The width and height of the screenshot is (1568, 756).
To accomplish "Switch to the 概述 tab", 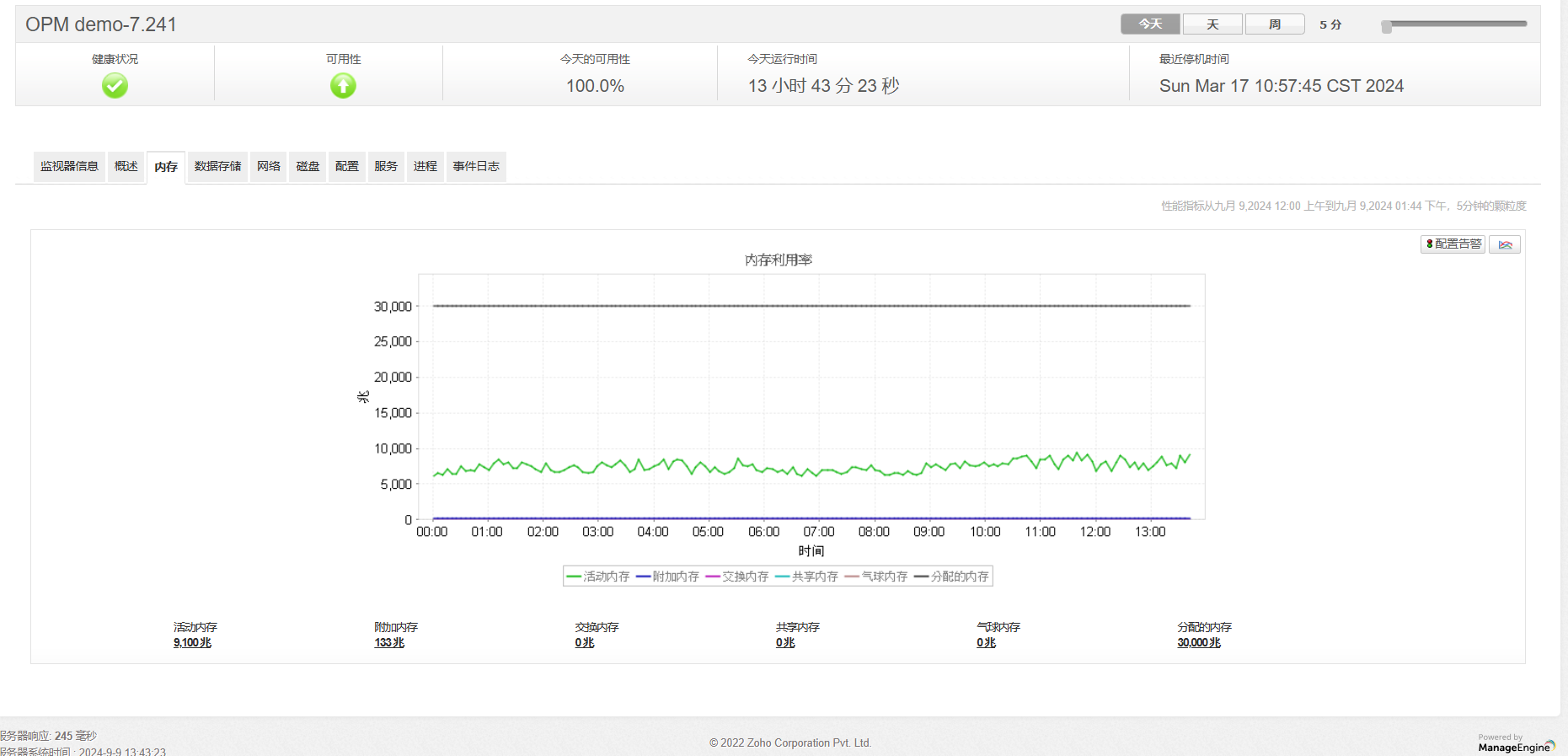I will pos(126,166).
